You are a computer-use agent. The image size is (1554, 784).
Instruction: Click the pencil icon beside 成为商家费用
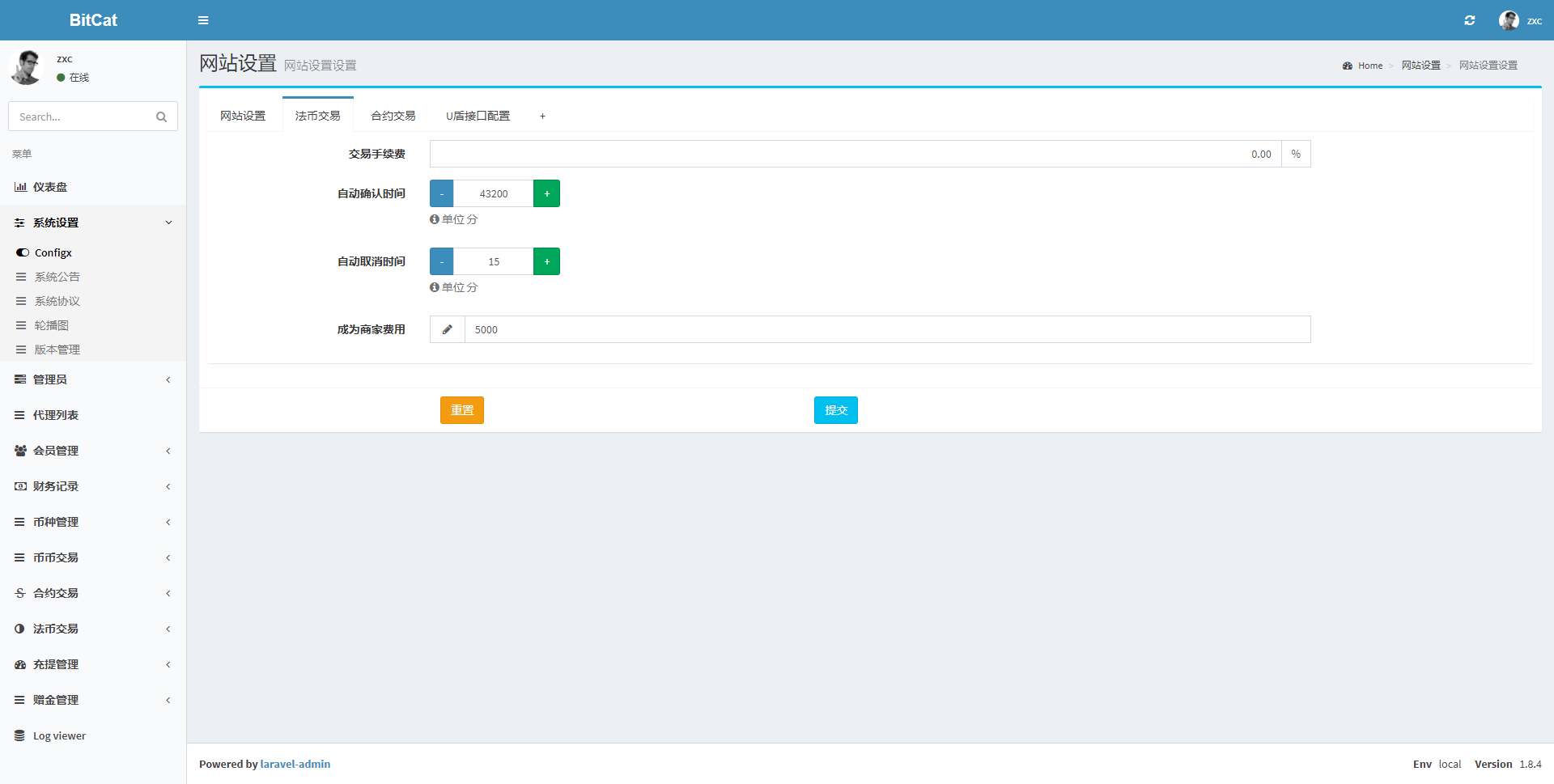[447, 329]
